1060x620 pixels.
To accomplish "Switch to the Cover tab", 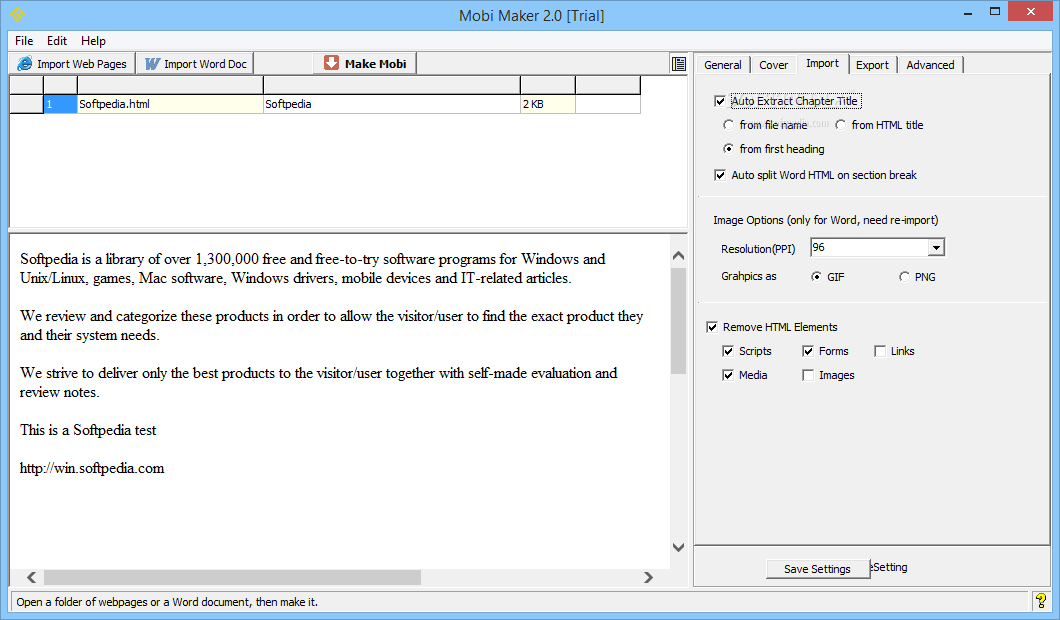I will click(x=773, y=65).
